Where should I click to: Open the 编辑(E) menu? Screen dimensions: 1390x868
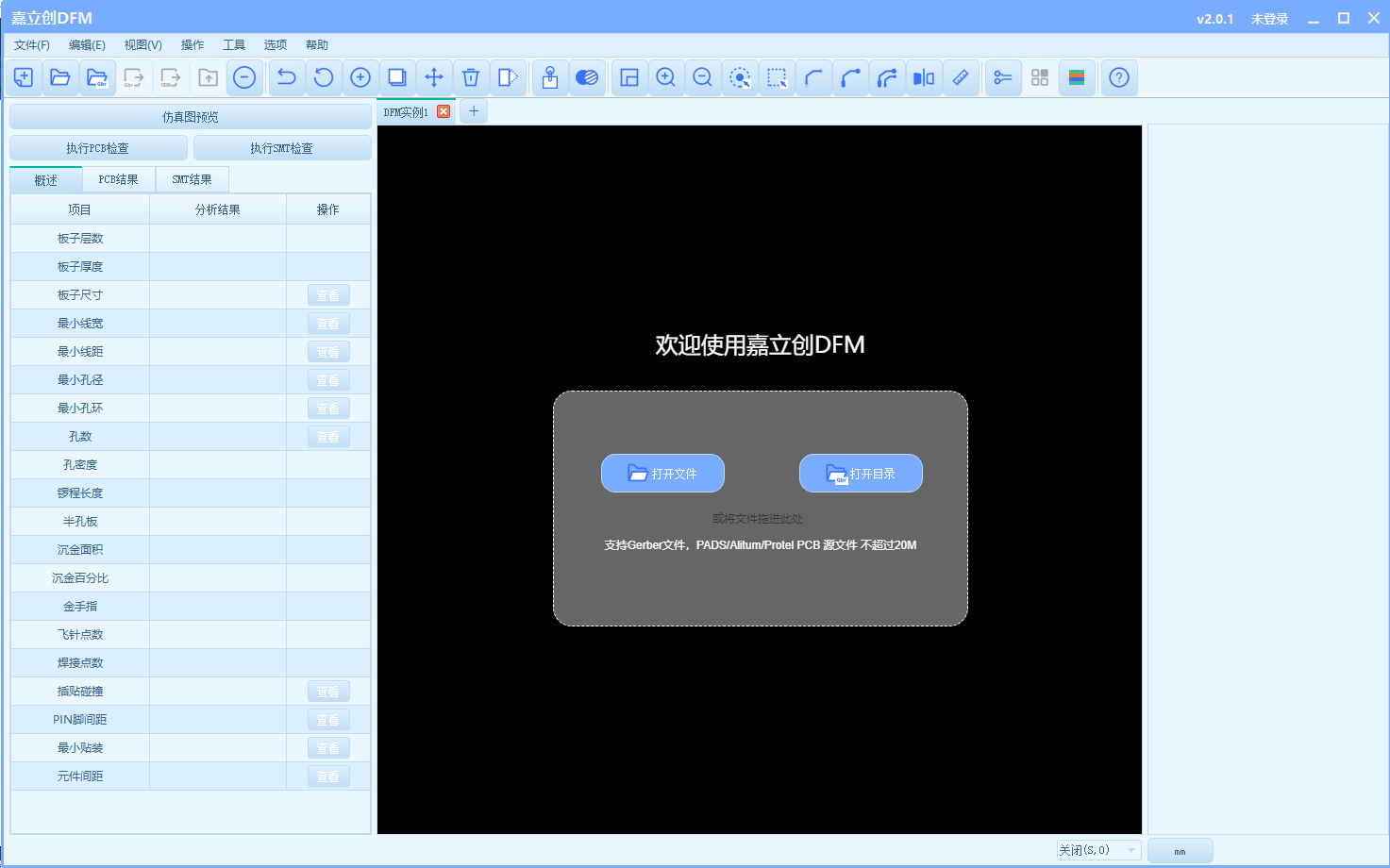tap(87, 45)
